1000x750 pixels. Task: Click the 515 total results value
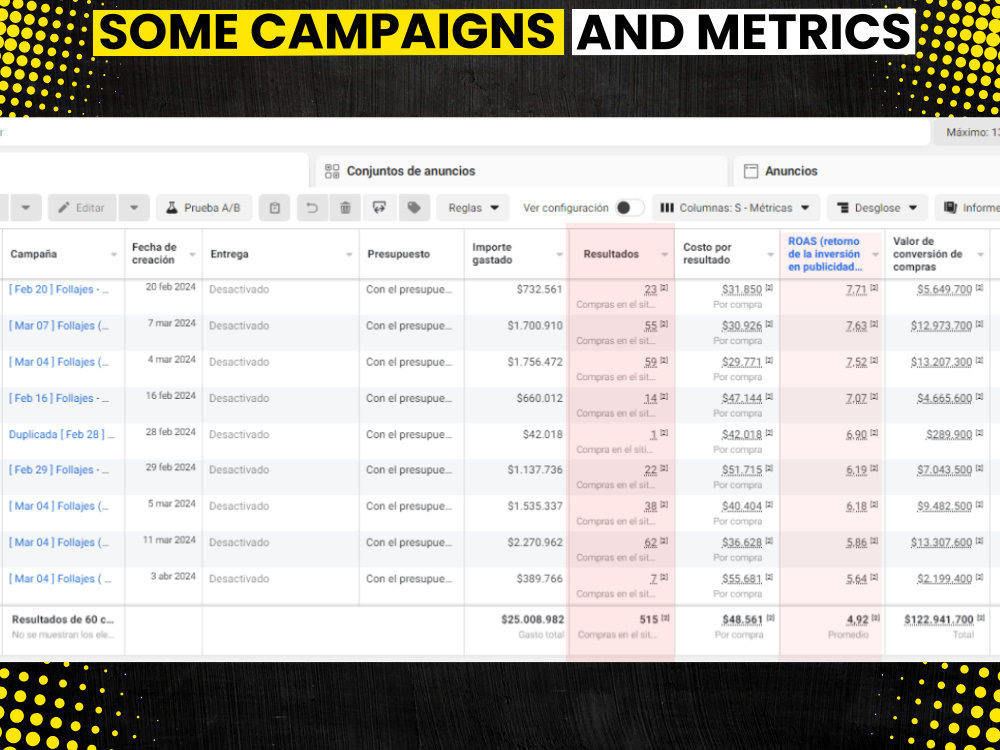coord(649,619)
